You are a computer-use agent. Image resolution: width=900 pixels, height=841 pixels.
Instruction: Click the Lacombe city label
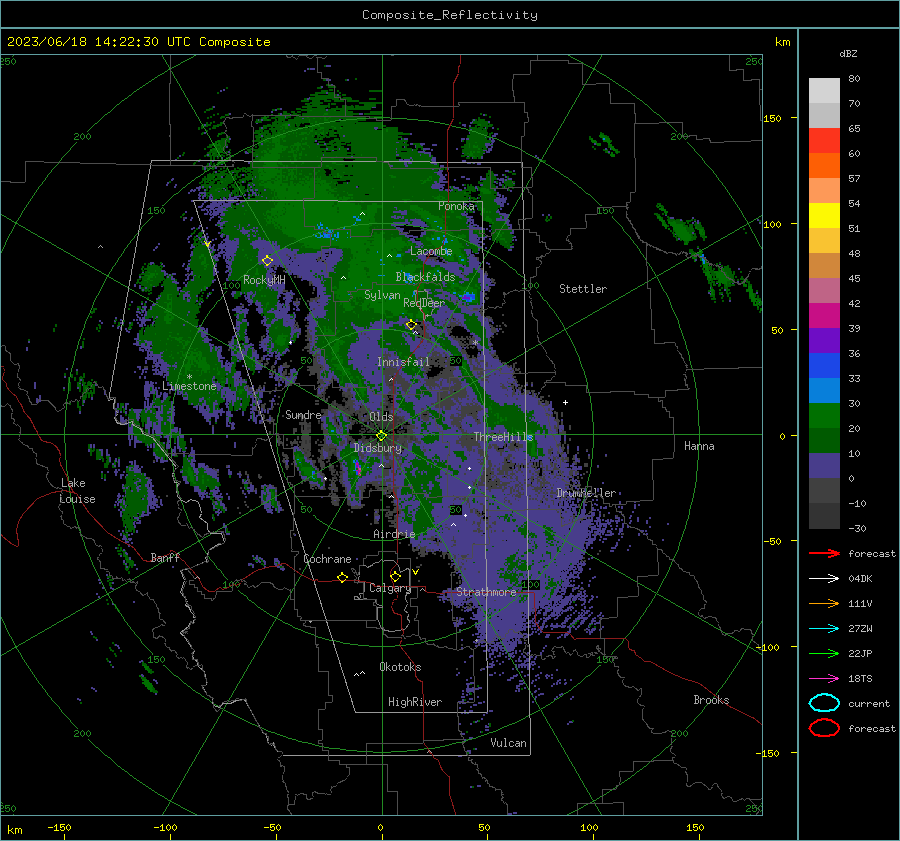[431, 251]
